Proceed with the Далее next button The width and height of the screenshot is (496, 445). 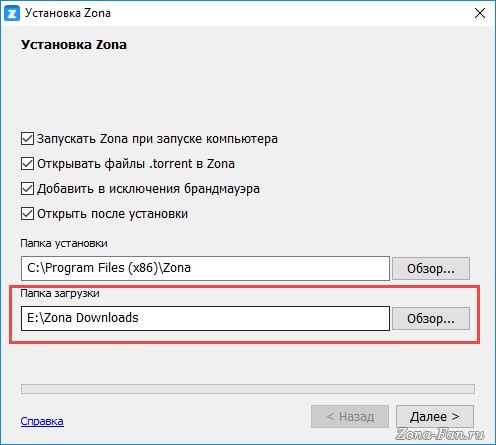tap(435, 416)
